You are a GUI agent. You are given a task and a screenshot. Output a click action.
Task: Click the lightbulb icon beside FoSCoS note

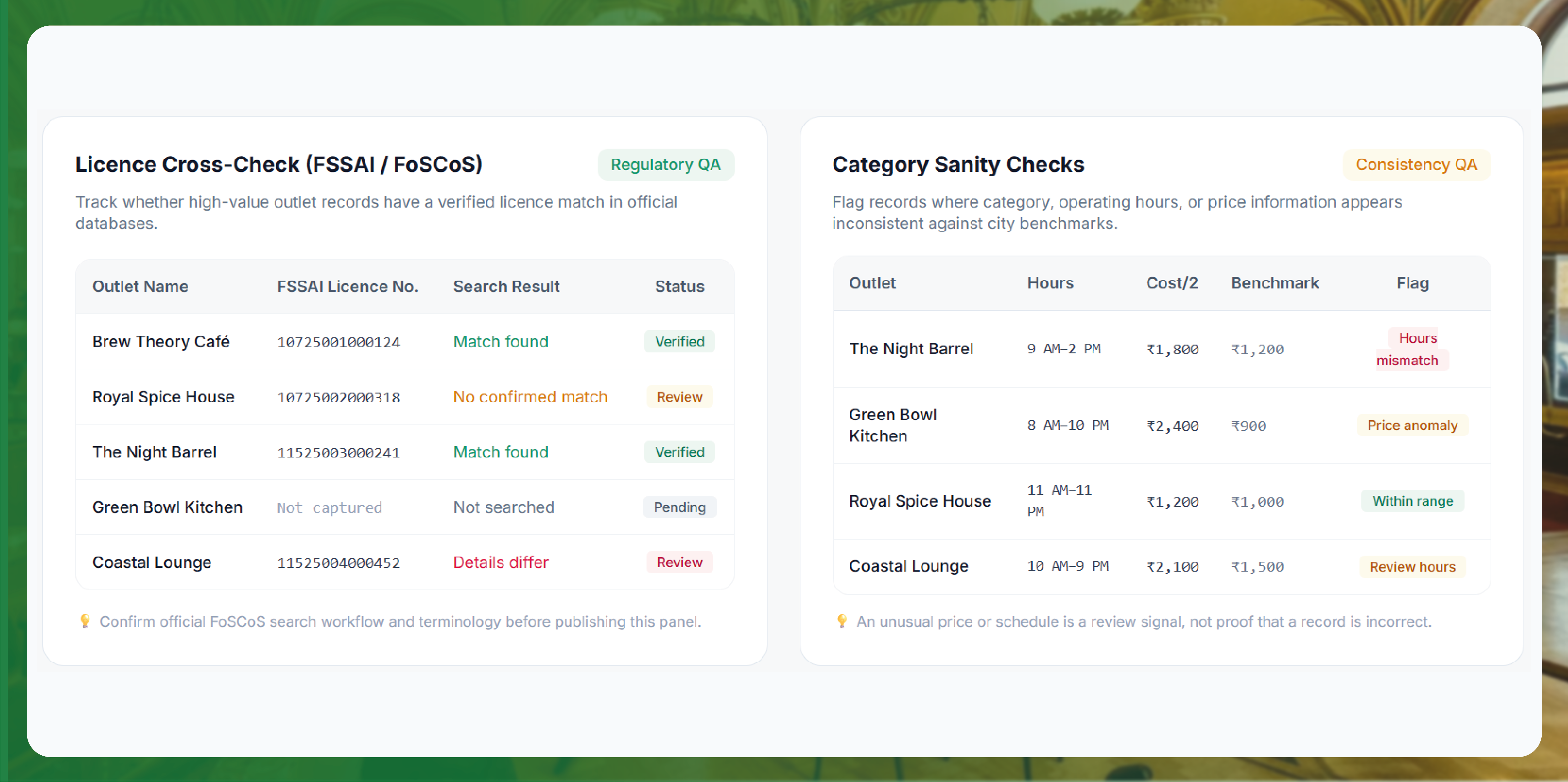[x=85, y=621]
